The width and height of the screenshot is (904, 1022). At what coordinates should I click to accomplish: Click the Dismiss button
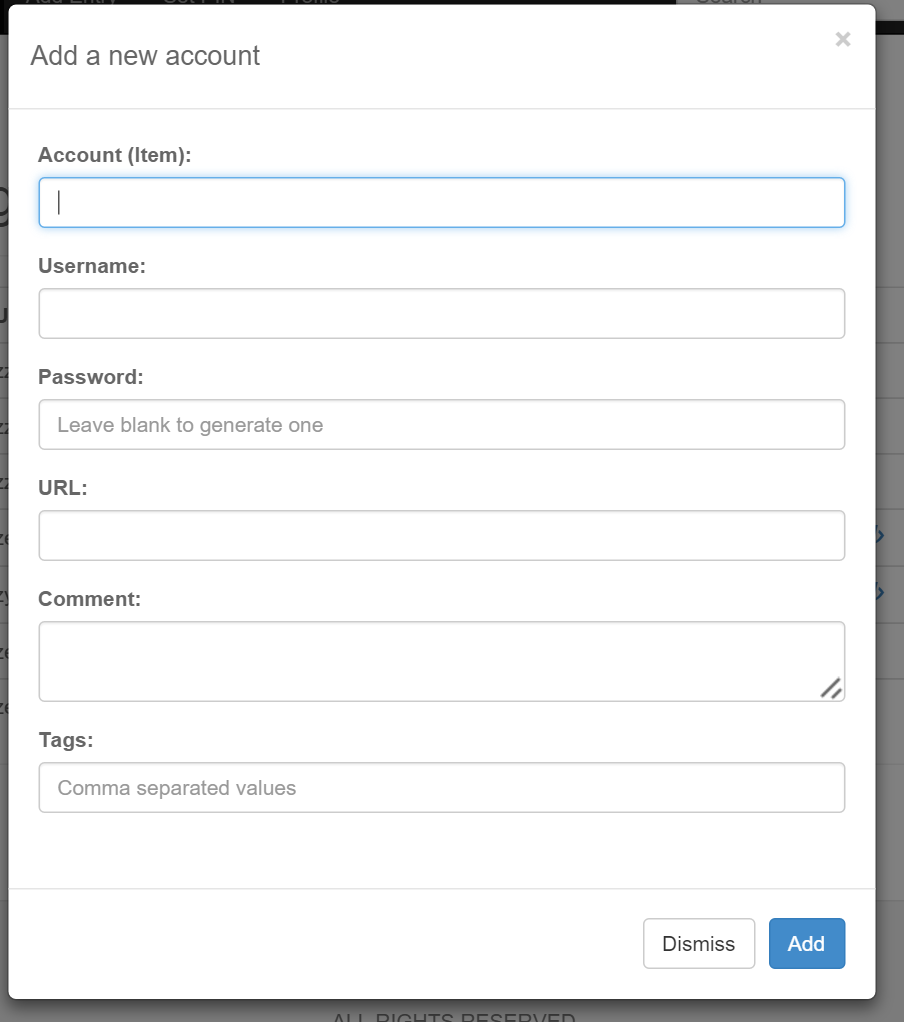click(699, 943)
